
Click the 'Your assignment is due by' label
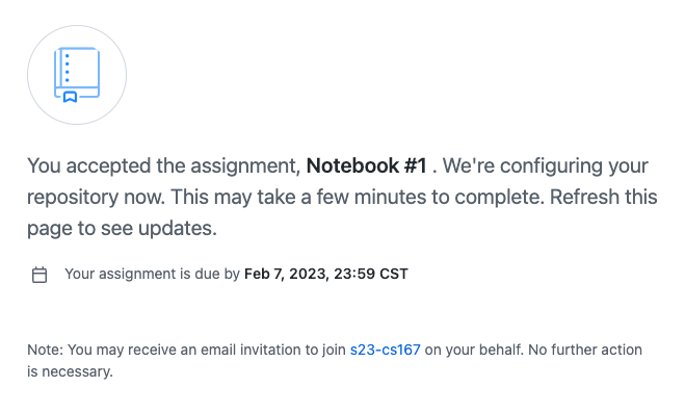tap(152, 274)
